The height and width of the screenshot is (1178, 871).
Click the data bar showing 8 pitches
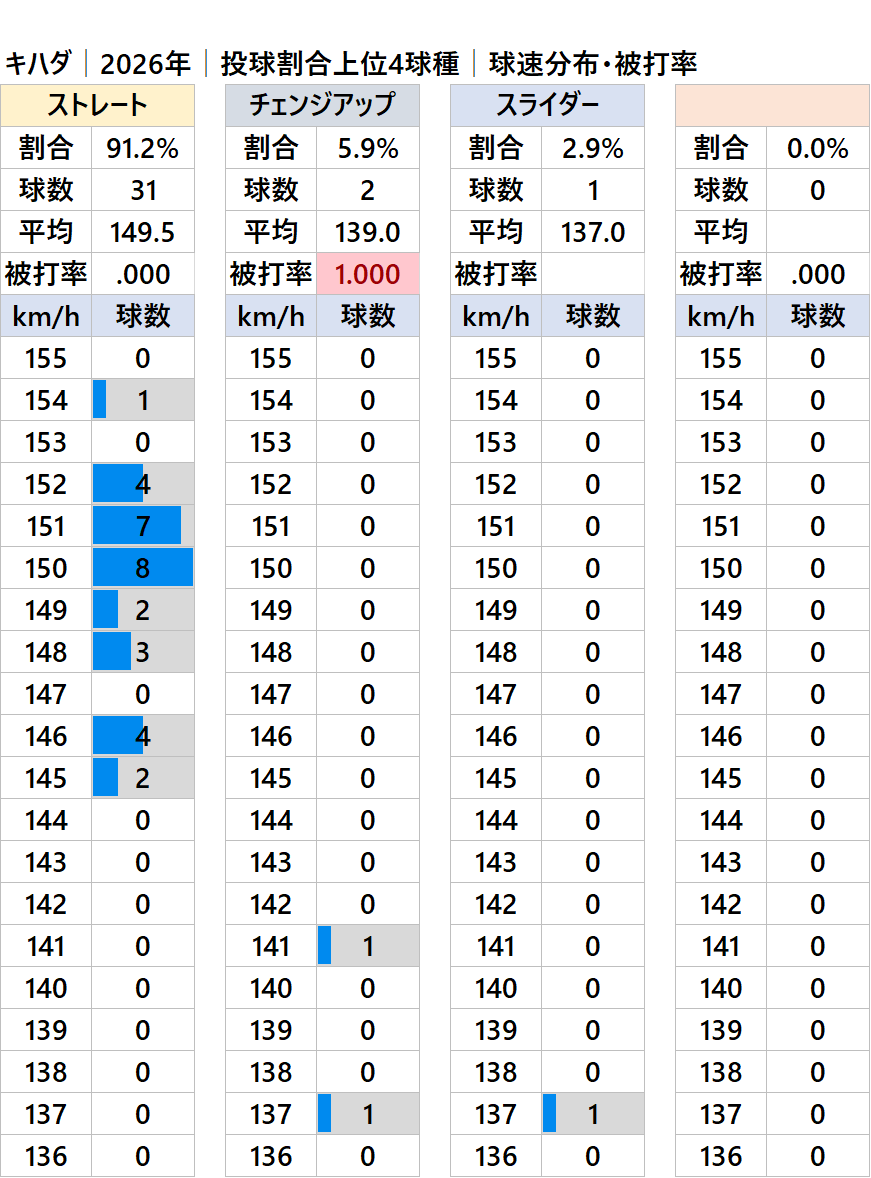tap(142, 568)
